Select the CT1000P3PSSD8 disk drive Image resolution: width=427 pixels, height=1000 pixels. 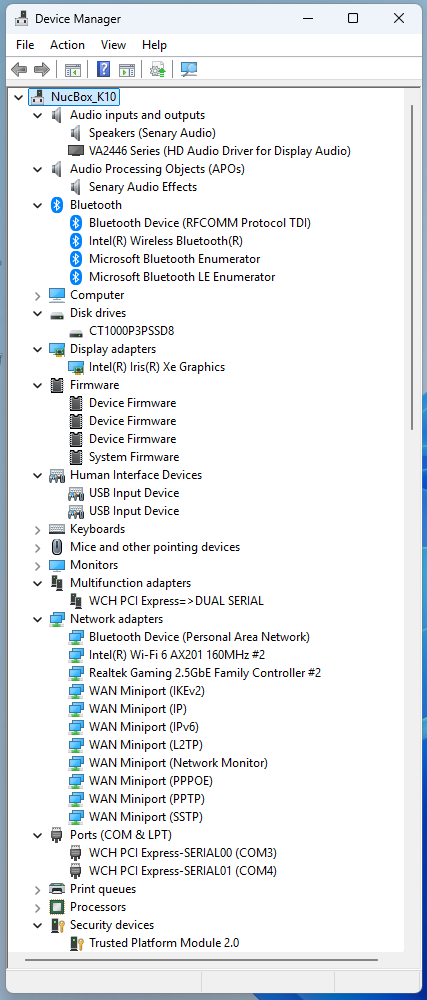tap(131, 331)
